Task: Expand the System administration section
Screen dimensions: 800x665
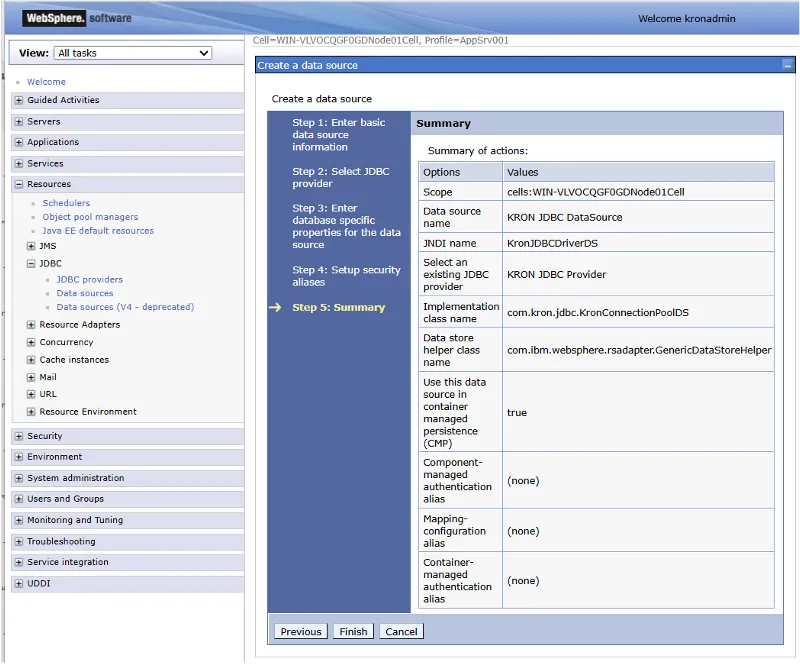Action: [19, 478]
